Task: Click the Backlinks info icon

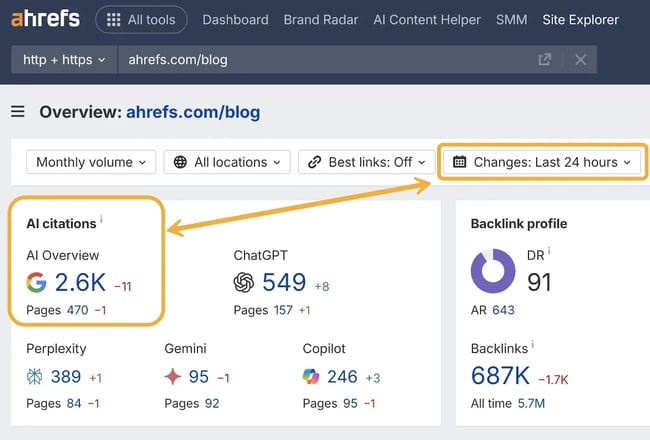Action: coord(533,344)
